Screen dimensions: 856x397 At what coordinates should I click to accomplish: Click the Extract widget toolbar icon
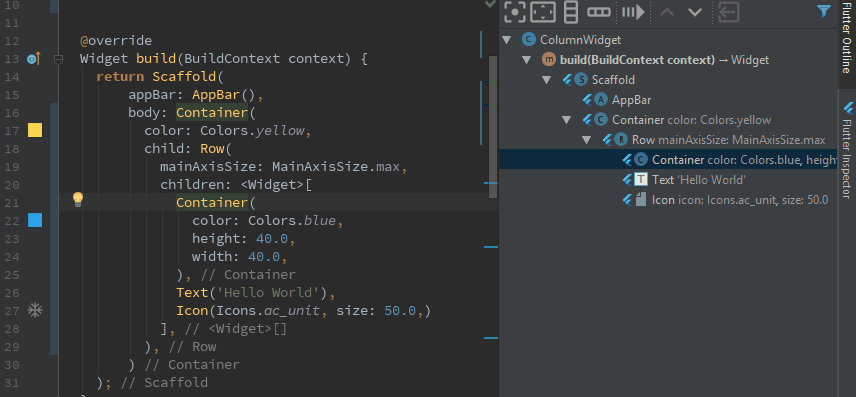[x=633, y=12]
